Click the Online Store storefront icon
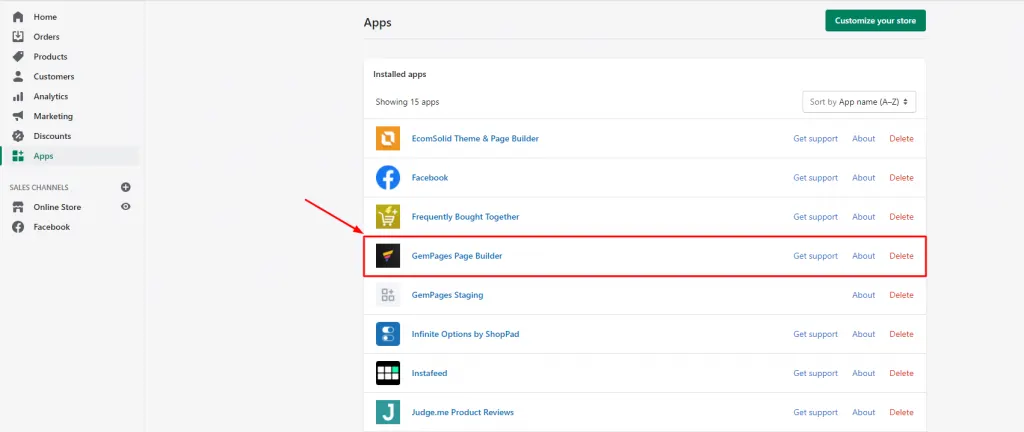This screenshot has width=1024, height=432. (x=18, y=207)
